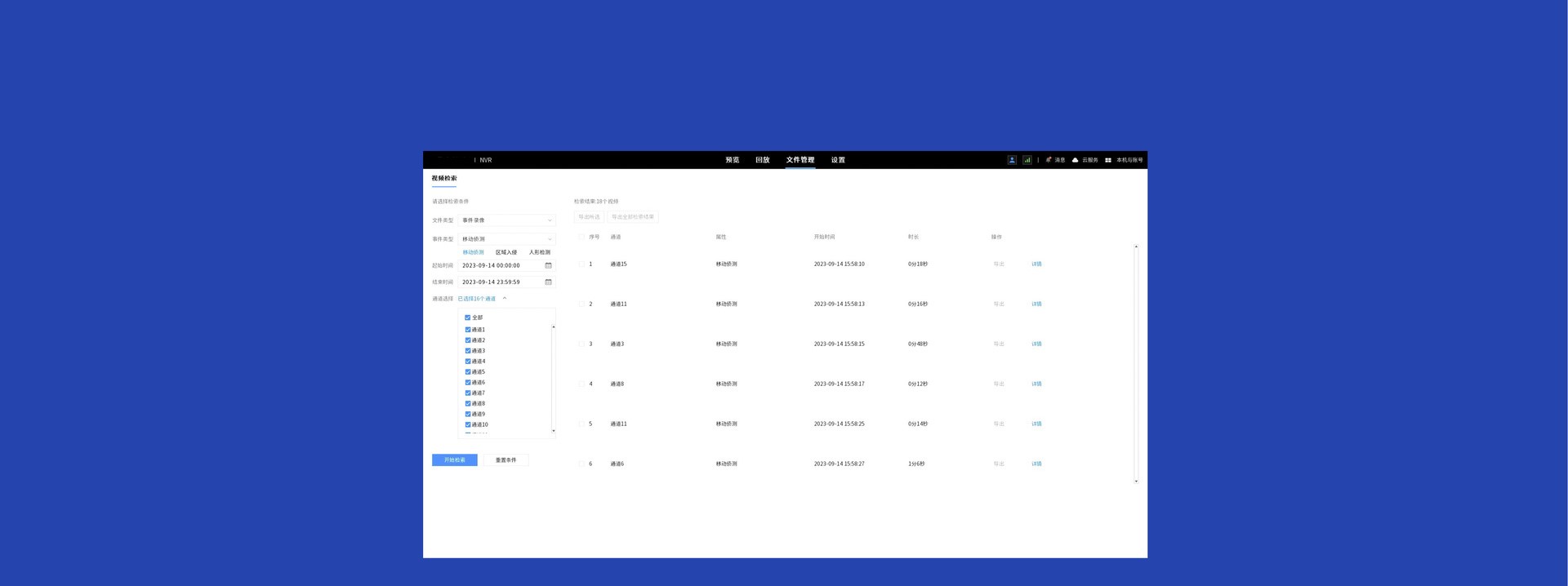Open the 事件类型 dropdown
The image size is (1568, 586).
point(506,239)
